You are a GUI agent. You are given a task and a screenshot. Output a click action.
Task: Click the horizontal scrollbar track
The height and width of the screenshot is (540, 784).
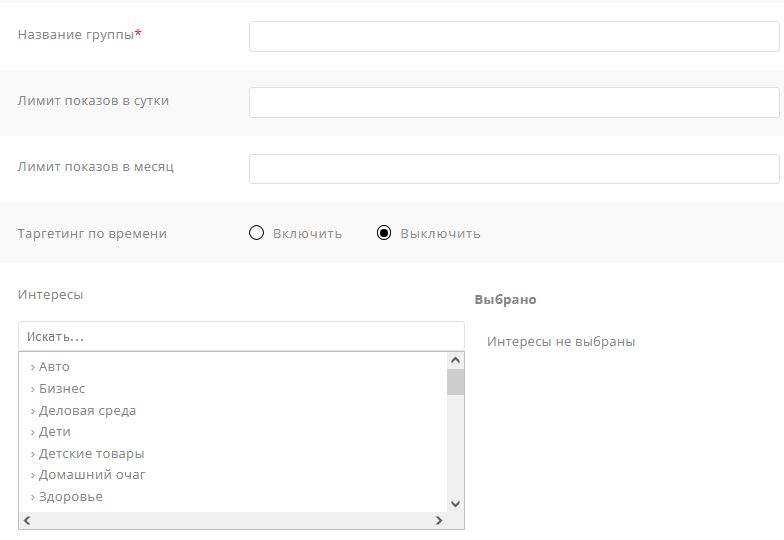[232, 521]
